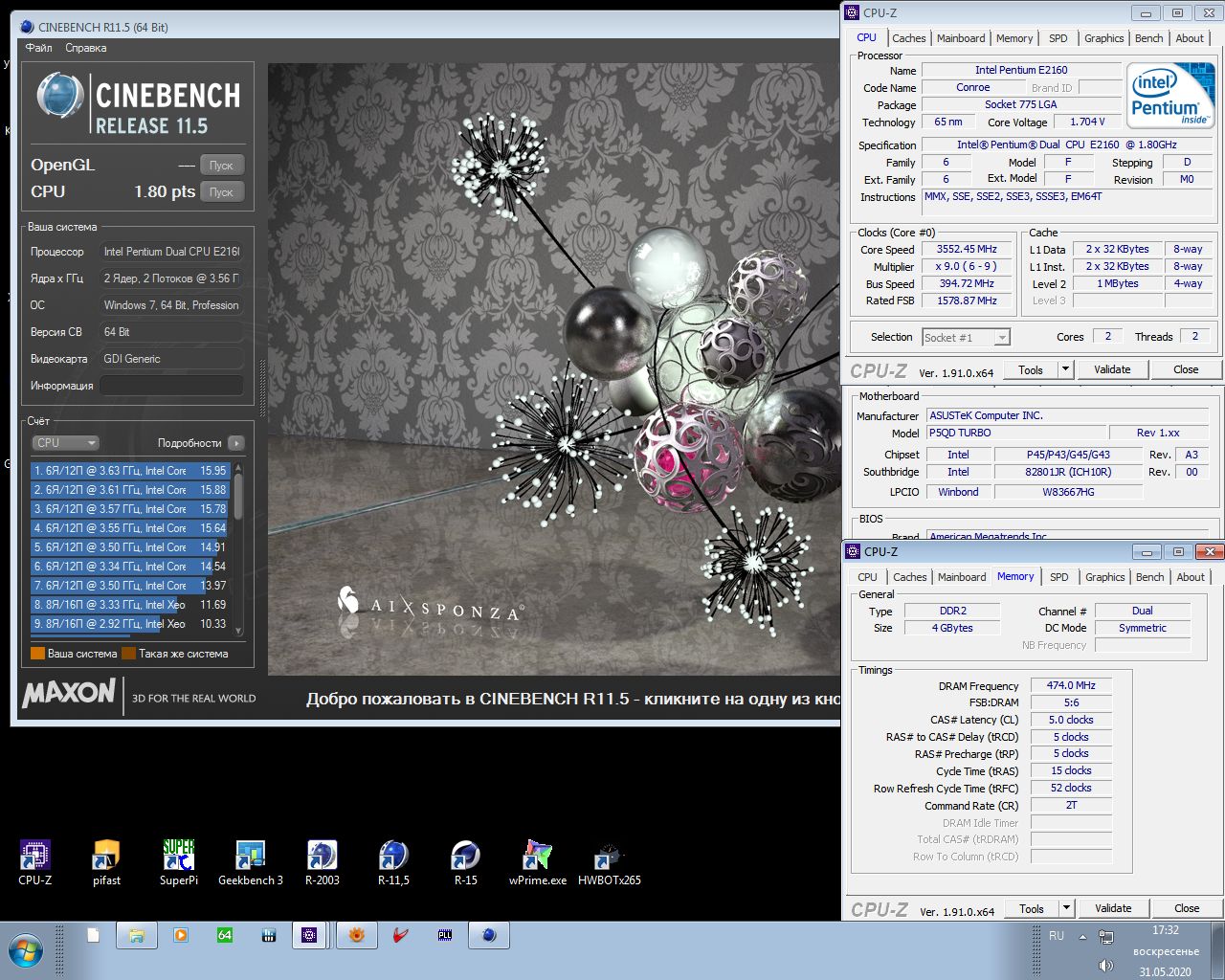The width and height of the screenshot is (1225, 980).
Task: Click the RU language indicator in the tray
Action: (1057, 936)
